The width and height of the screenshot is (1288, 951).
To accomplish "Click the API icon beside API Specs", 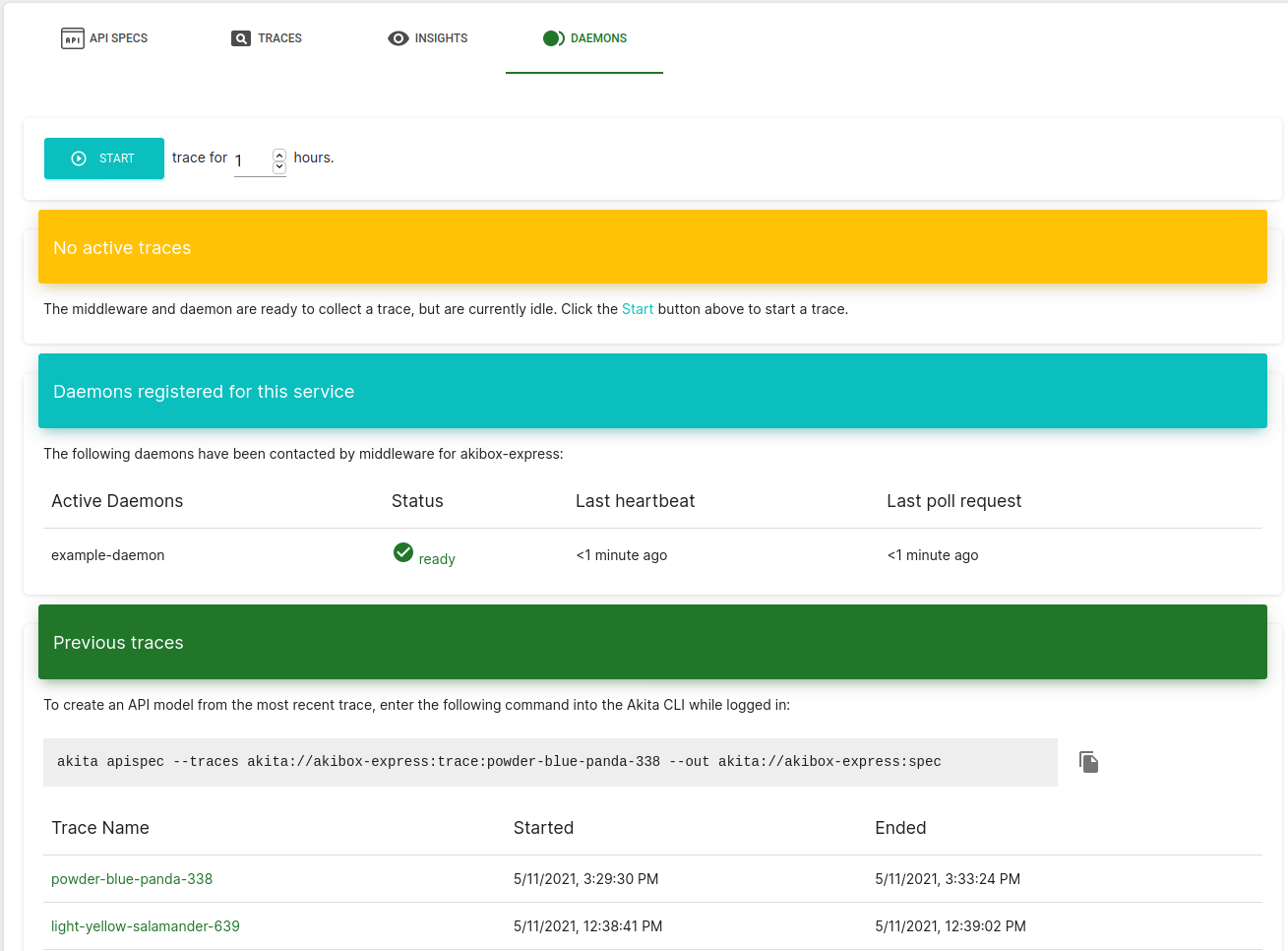I will 73,38.
